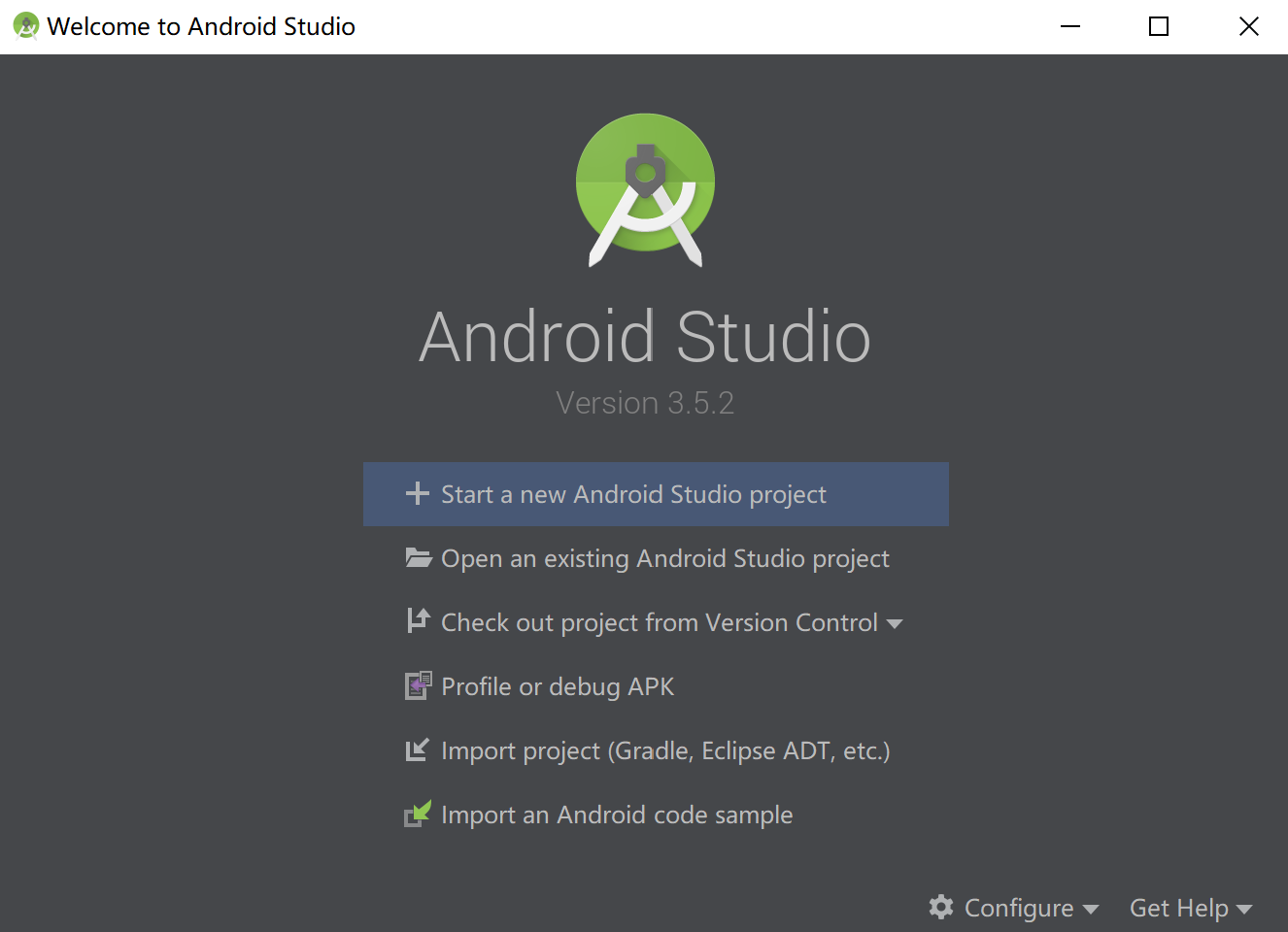Image resolution: width=1288 pixels, height=932 pixels.
Task: Close the welcome window
Action: (x=1249, y=26)
